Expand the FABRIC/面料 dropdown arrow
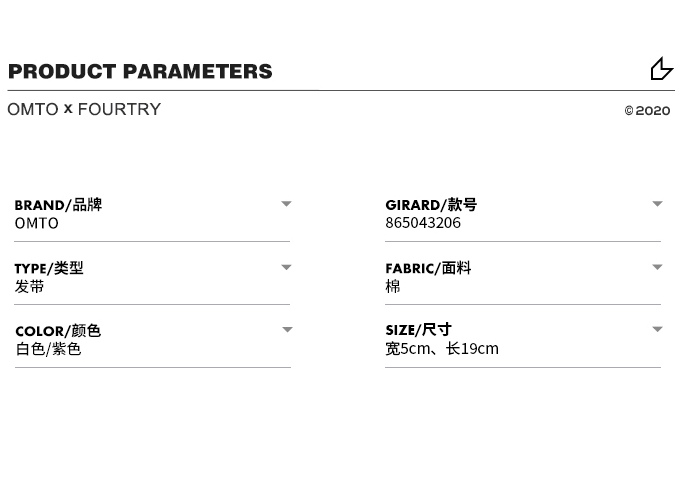 point(657,267)
